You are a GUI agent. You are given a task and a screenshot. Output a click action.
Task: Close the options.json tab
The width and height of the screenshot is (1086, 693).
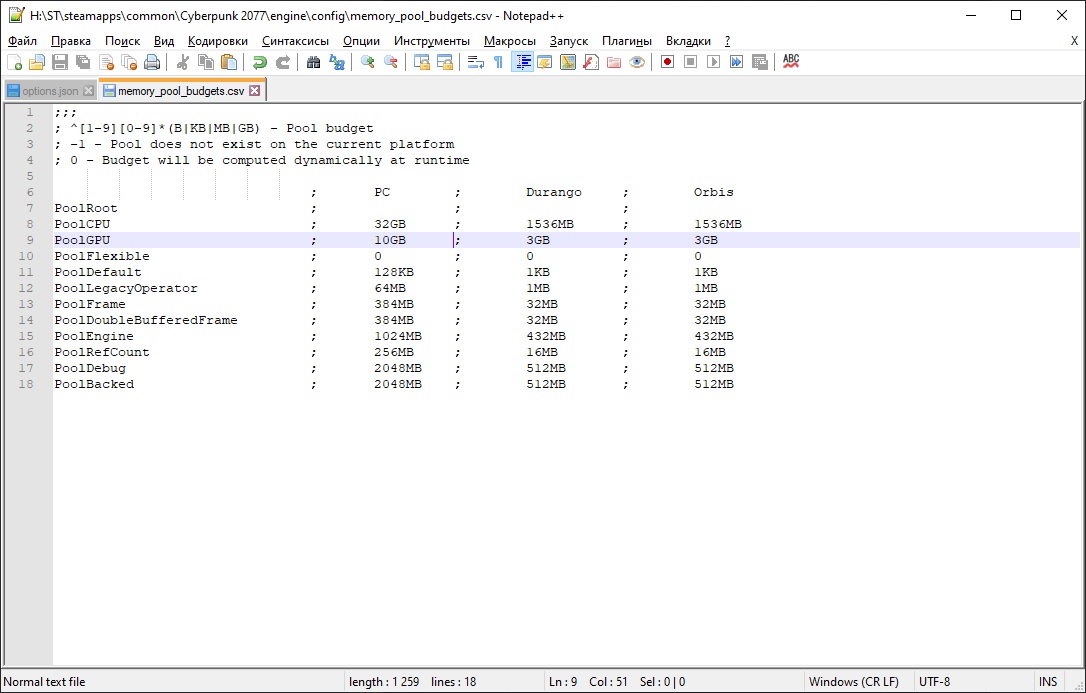pos(88,91)
